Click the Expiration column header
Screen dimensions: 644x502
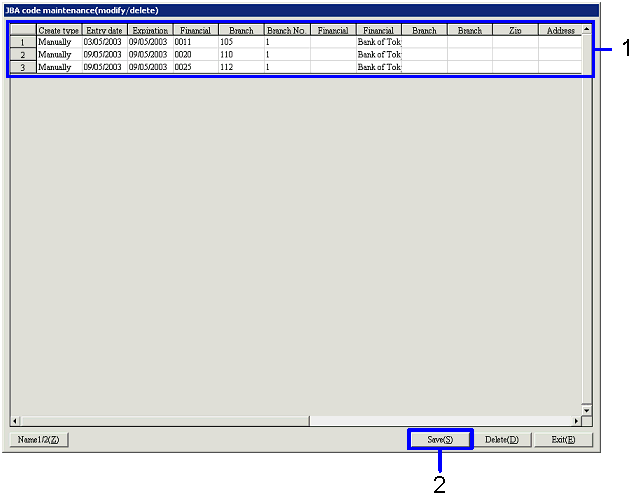pos(150,30)
